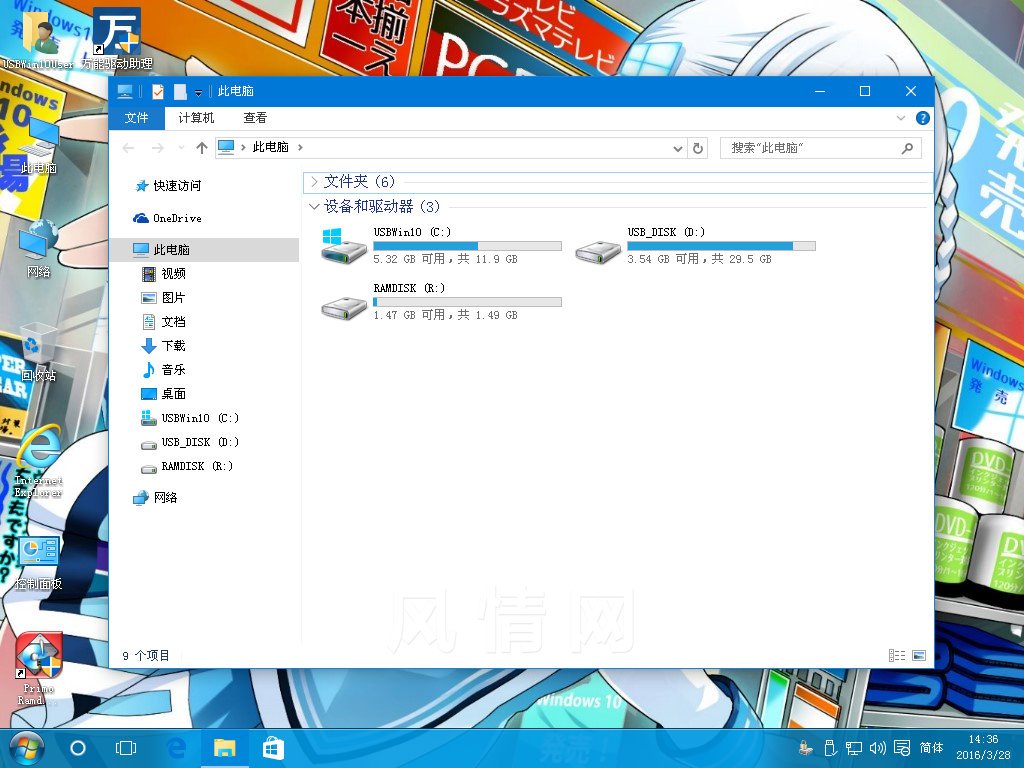Open the address bar history dropdown

677,149
